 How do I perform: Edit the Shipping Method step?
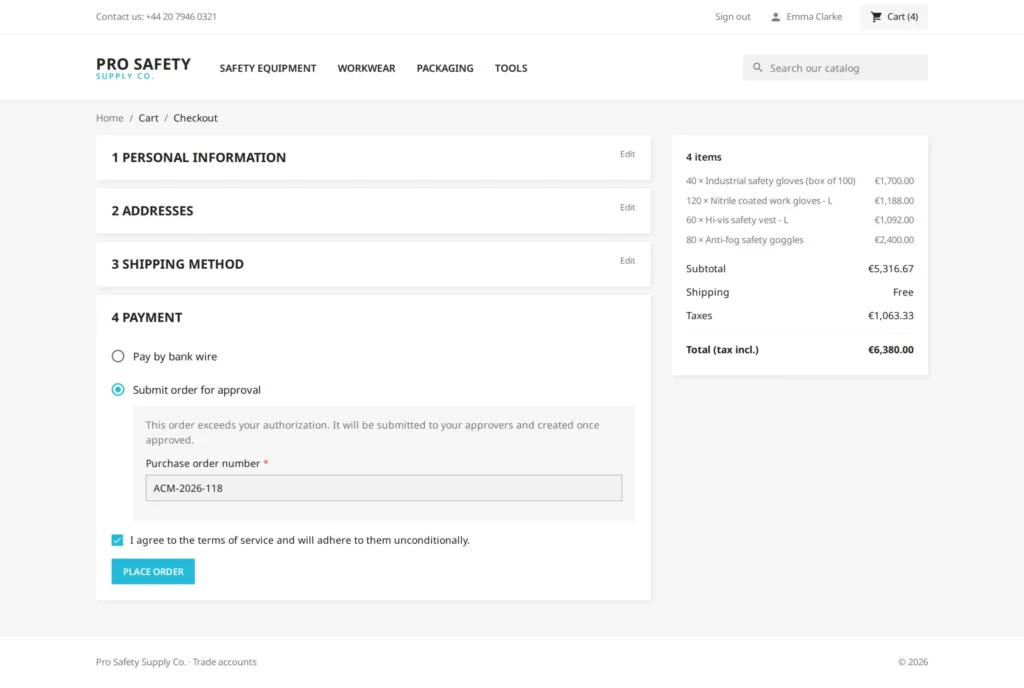(x=627, y=260)
